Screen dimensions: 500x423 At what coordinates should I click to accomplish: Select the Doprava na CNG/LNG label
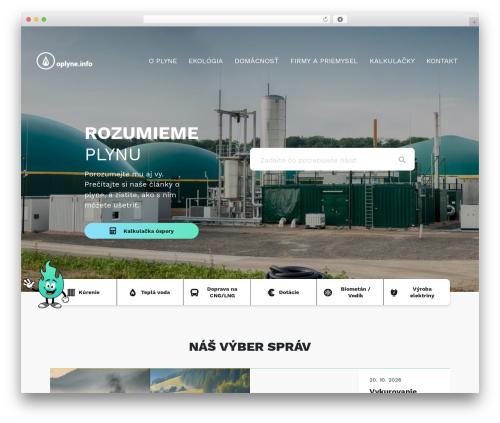(222, 292)
